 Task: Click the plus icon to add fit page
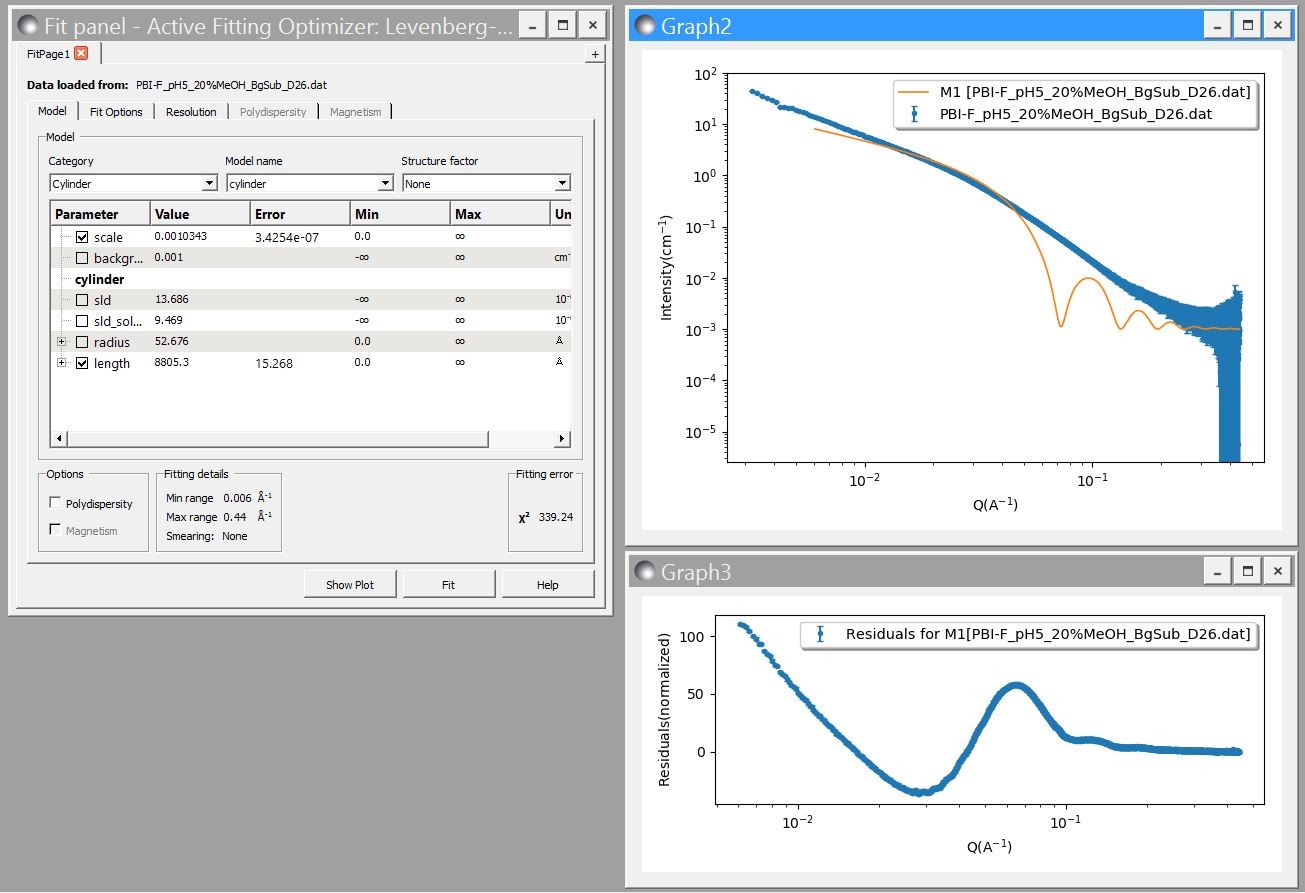[x=594, y=54]
